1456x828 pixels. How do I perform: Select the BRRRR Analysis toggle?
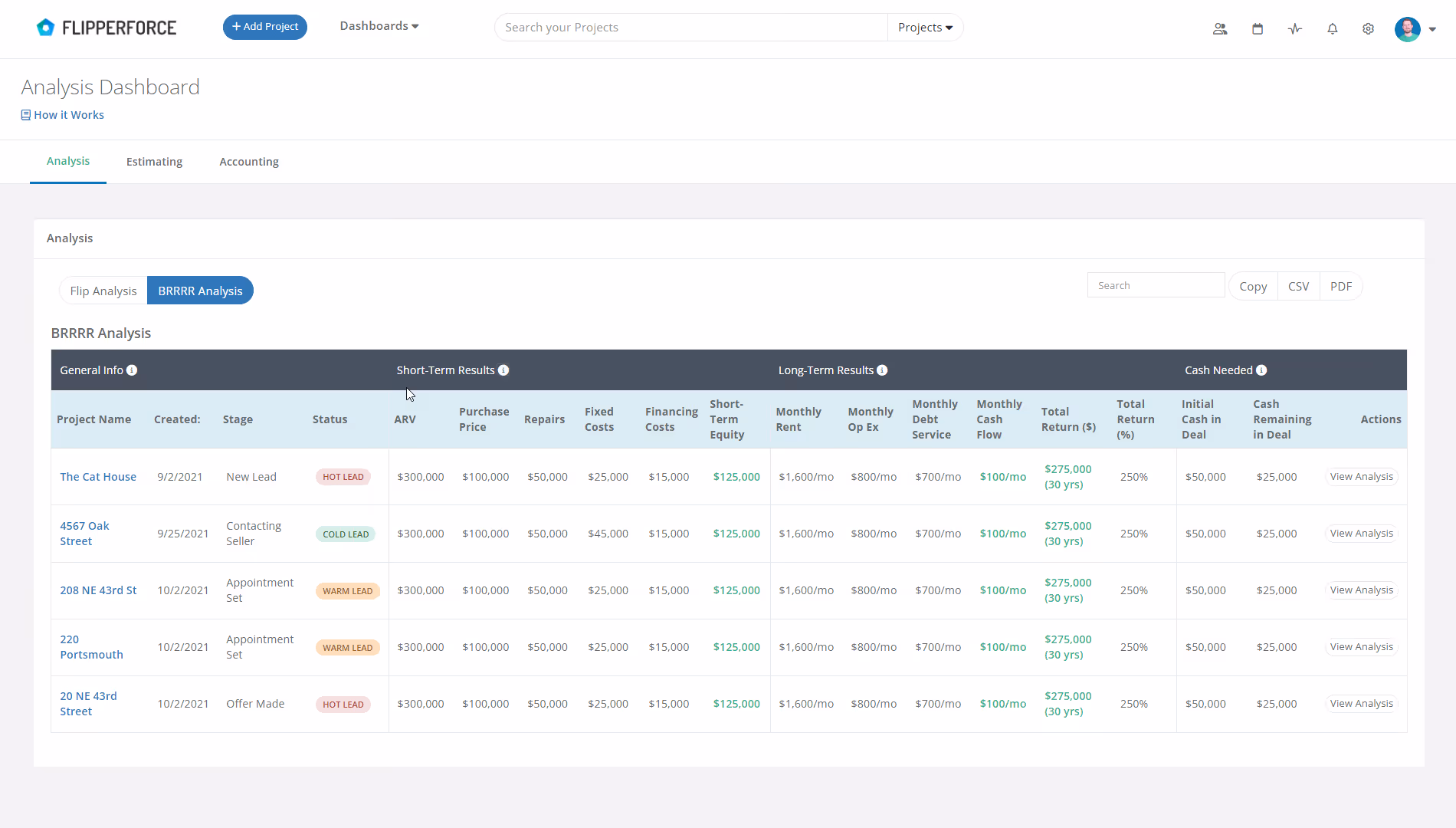pos(200,291)
